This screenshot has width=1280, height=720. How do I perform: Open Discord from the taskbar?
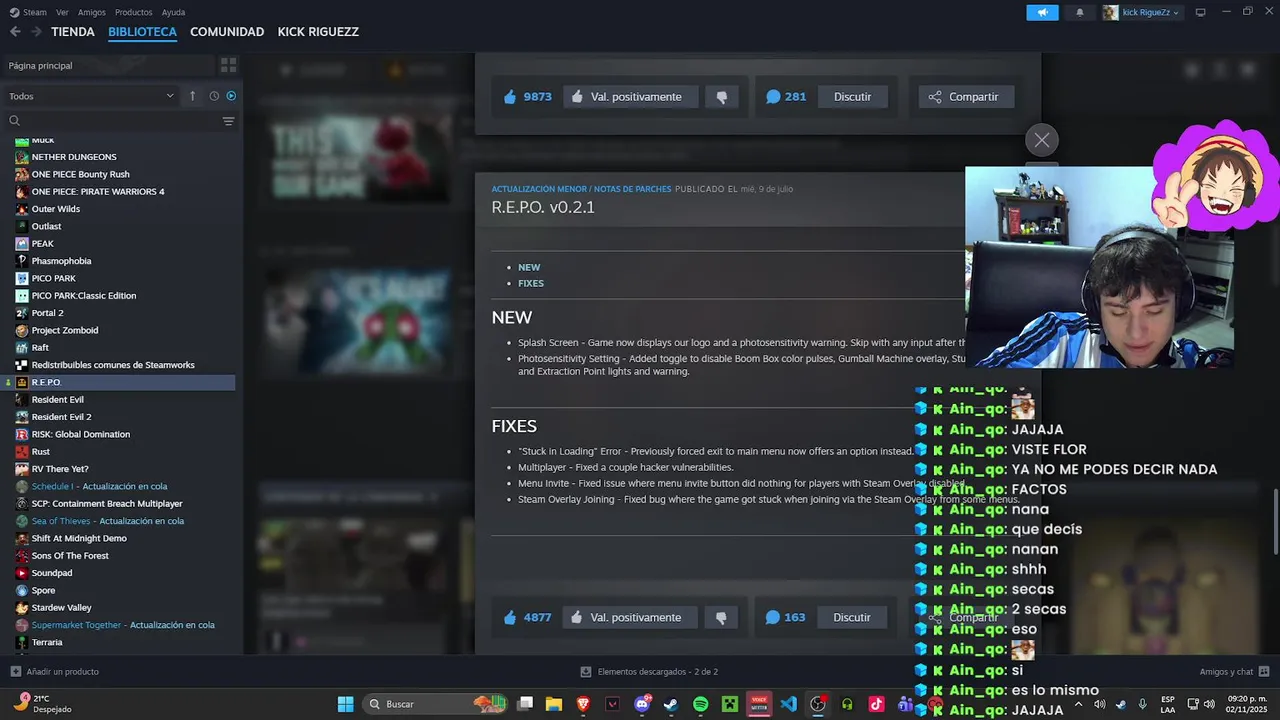click(642, 704)
